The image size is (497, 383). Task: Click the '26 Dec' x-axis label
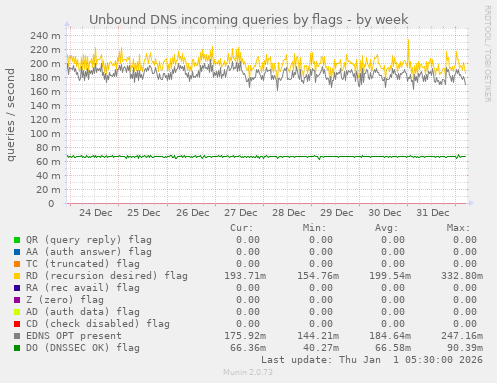click(193, 213)
